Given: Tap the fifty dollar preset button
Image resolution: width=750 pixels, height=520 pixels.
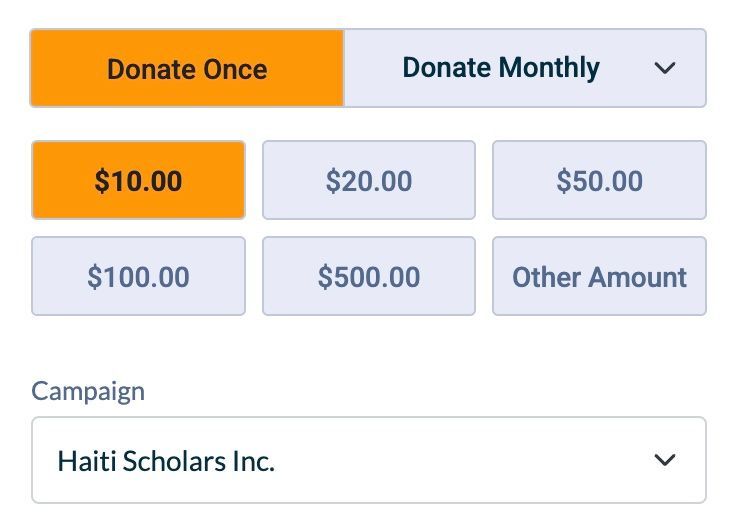Looking at the screenshot, I should [599, 181].
